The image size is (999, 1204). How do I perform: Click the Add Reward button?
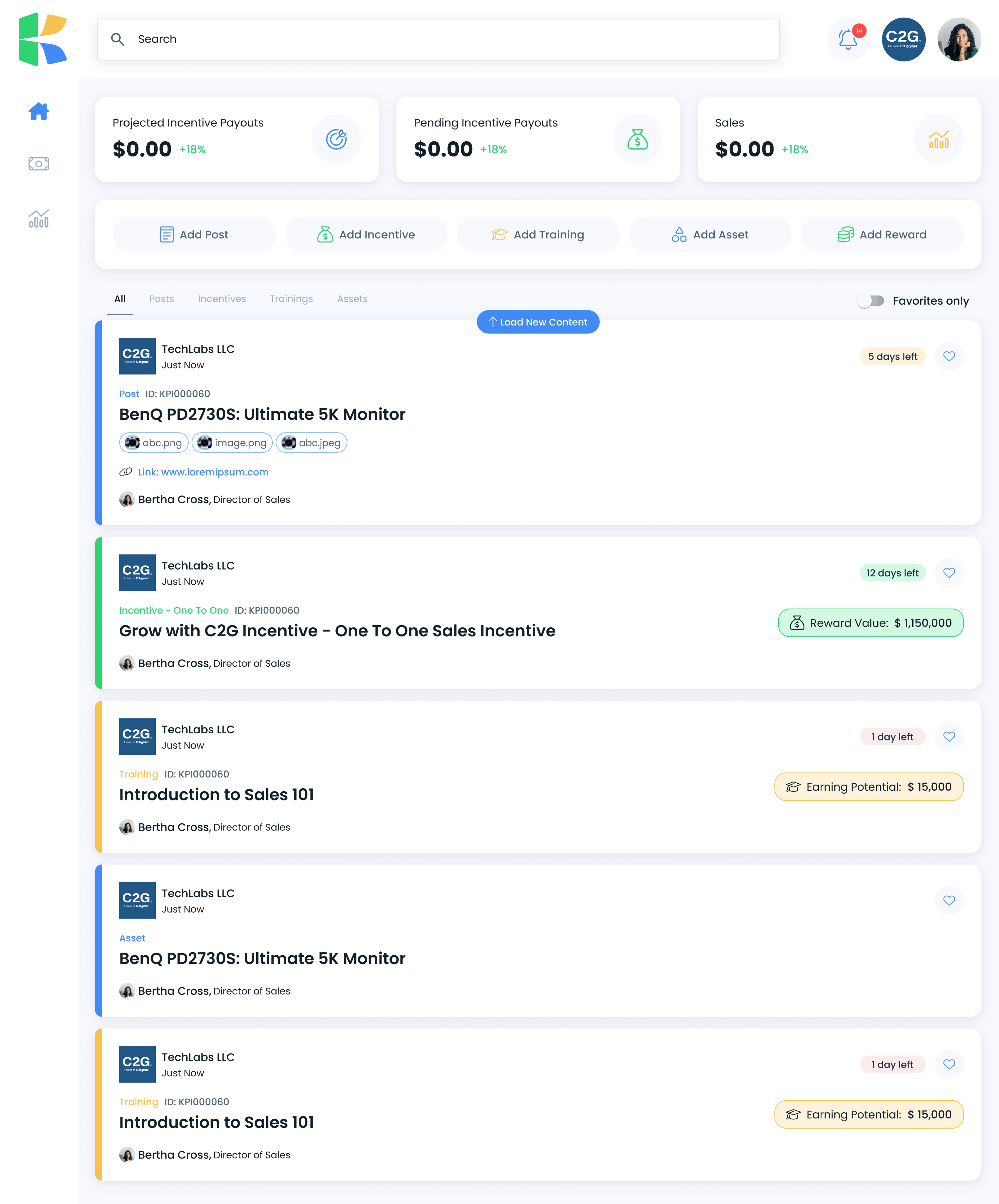point(881,235)
